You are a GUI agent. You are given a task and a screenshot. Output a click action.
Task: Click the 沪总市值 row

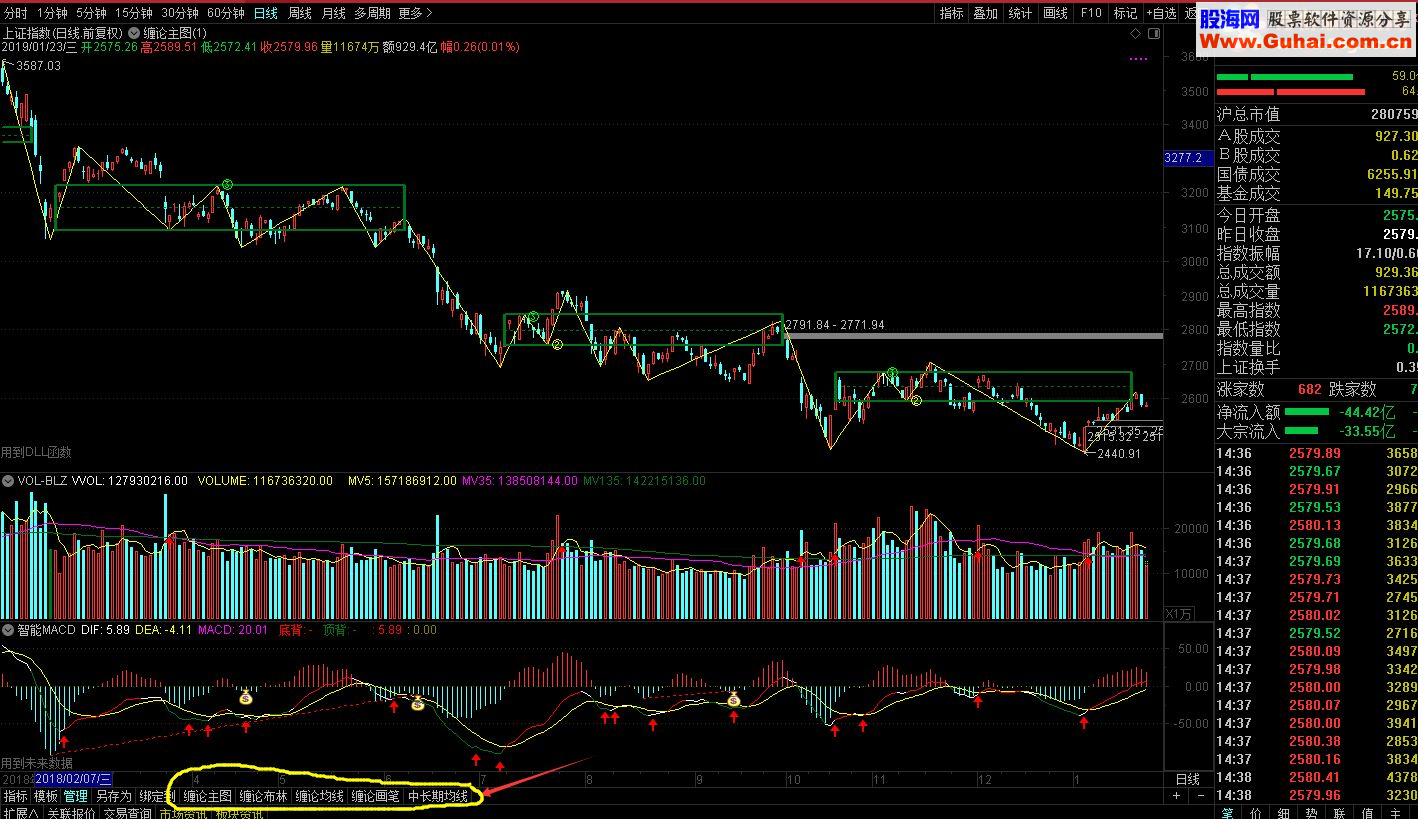point(1316,115)
